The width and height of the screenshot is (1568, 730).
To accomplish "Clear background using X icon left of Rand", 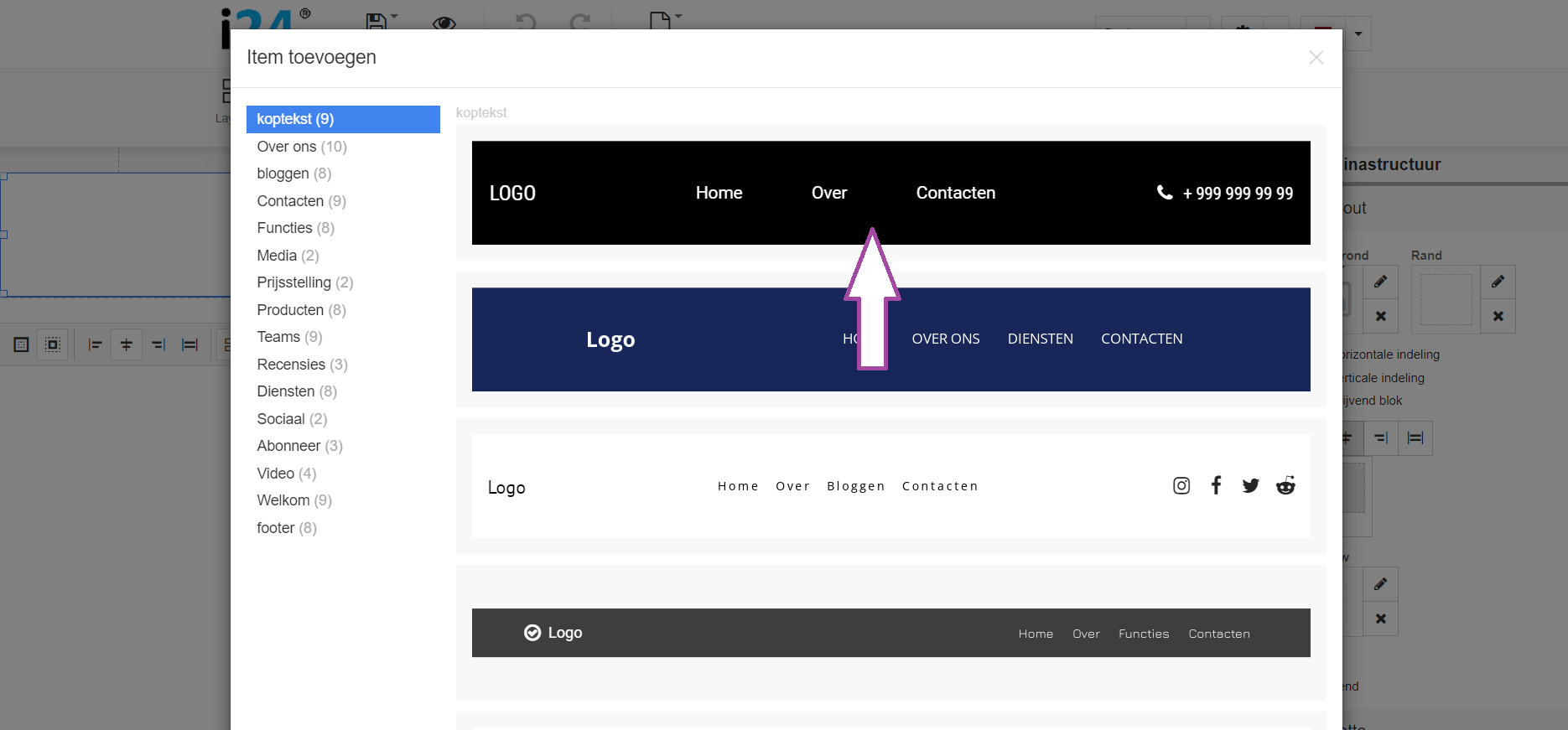I will pyautogui.click(x=1381, y=316).
